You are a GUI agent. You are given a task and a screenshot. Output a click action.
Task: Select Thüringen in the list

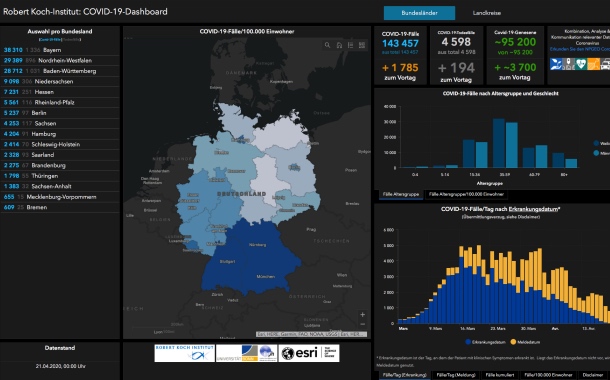tap(60, 176)
